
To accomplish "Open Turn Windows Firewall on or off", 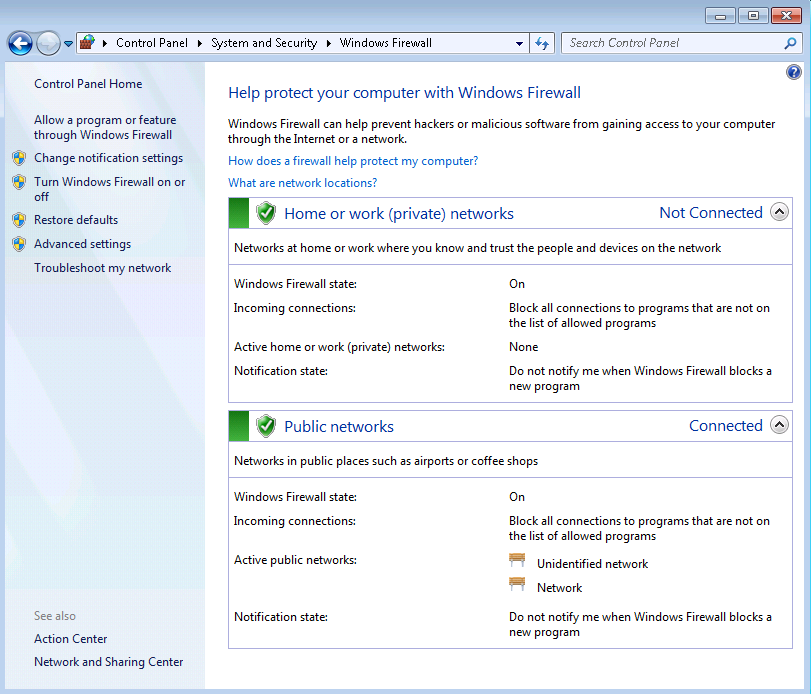I will pos(110,189).
